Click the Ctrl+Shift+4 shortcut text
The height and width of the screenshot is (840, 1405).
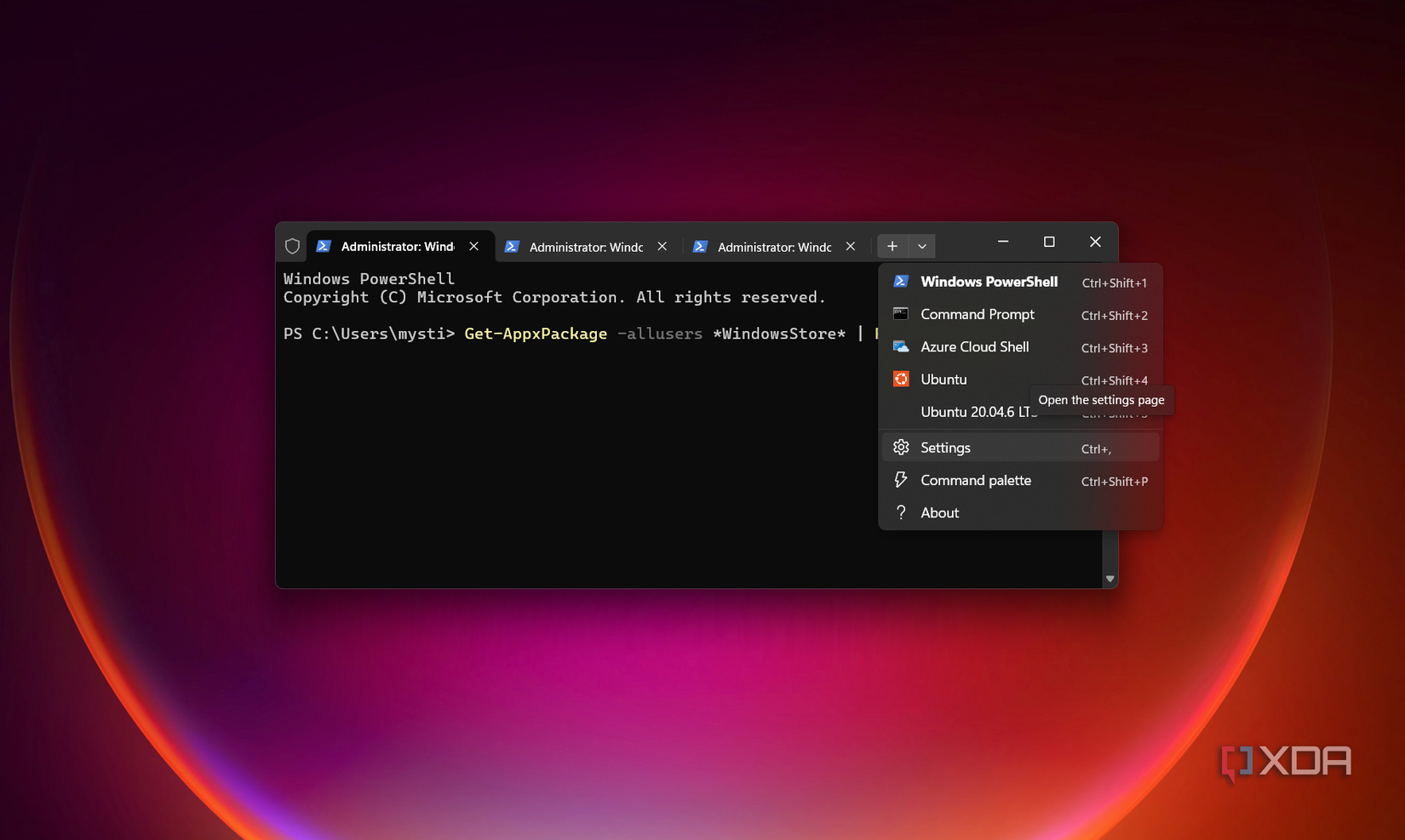pyautogui.click(x=1114, y=380)
